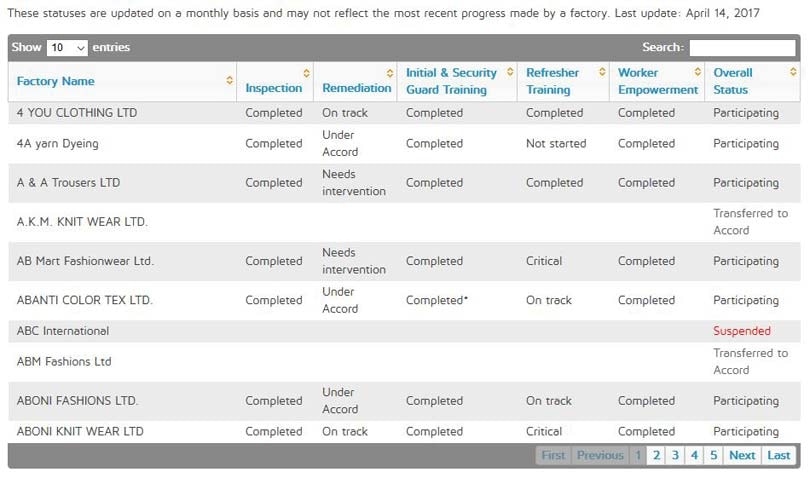Click sort arrows in Refresher Training column

pyautogui.click(x=602, y=73)
